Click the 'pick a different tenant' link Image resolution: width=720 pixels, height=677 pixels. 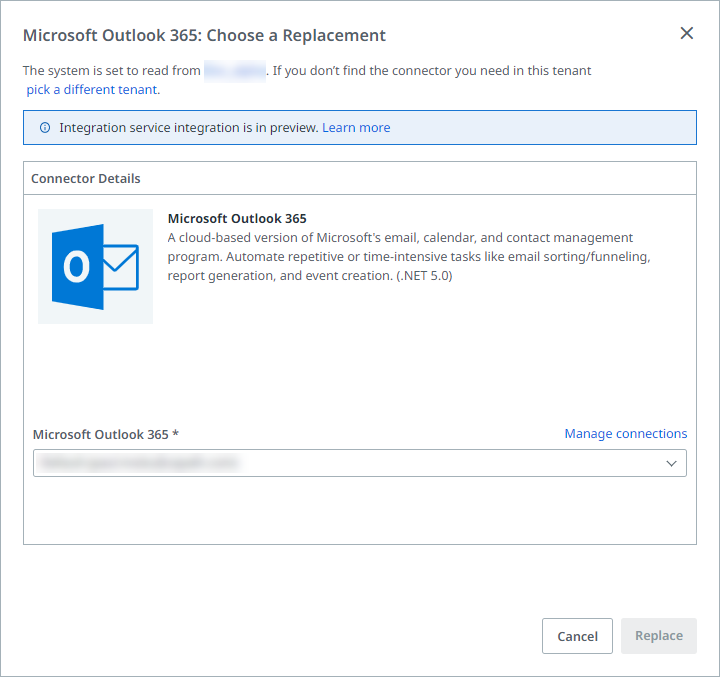tap(91, 90)
